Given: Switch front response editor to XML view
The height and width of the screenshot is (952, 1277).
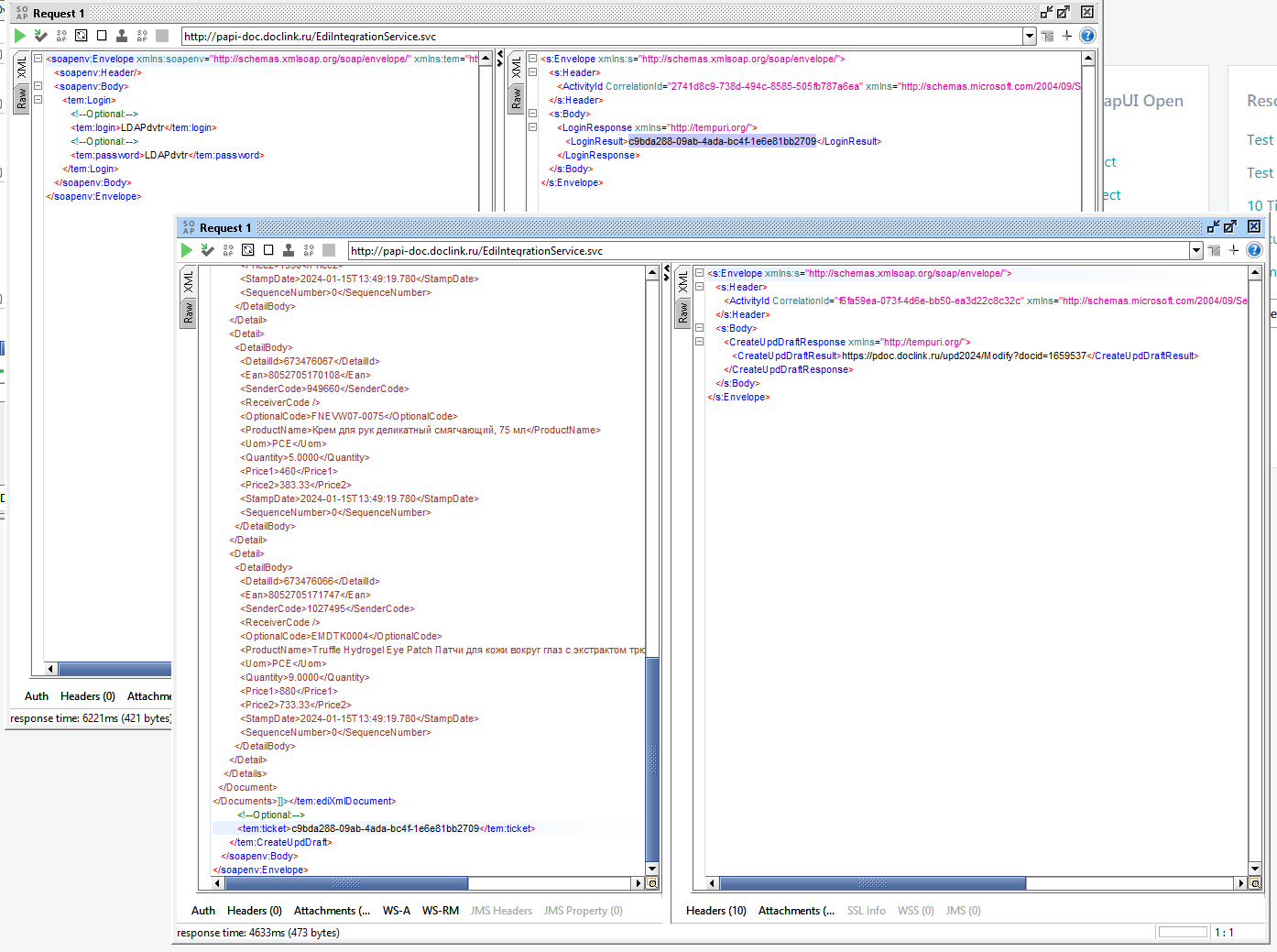Looking at the screenshot, I should pyautogui.click(x=682, y=281).
